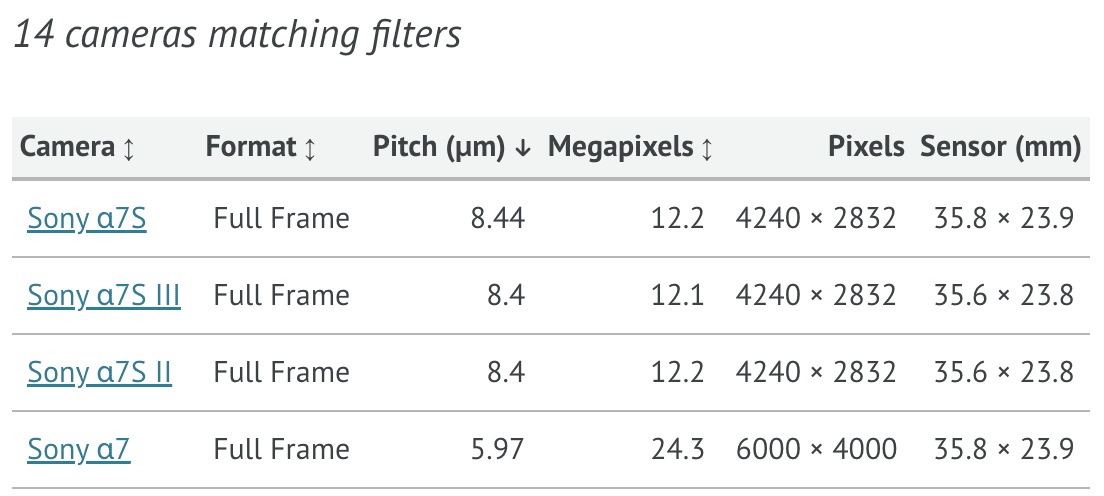Click the down arrow next to Pitch (µm)
The image size is (1104, 496).
(x=522, y=148)
